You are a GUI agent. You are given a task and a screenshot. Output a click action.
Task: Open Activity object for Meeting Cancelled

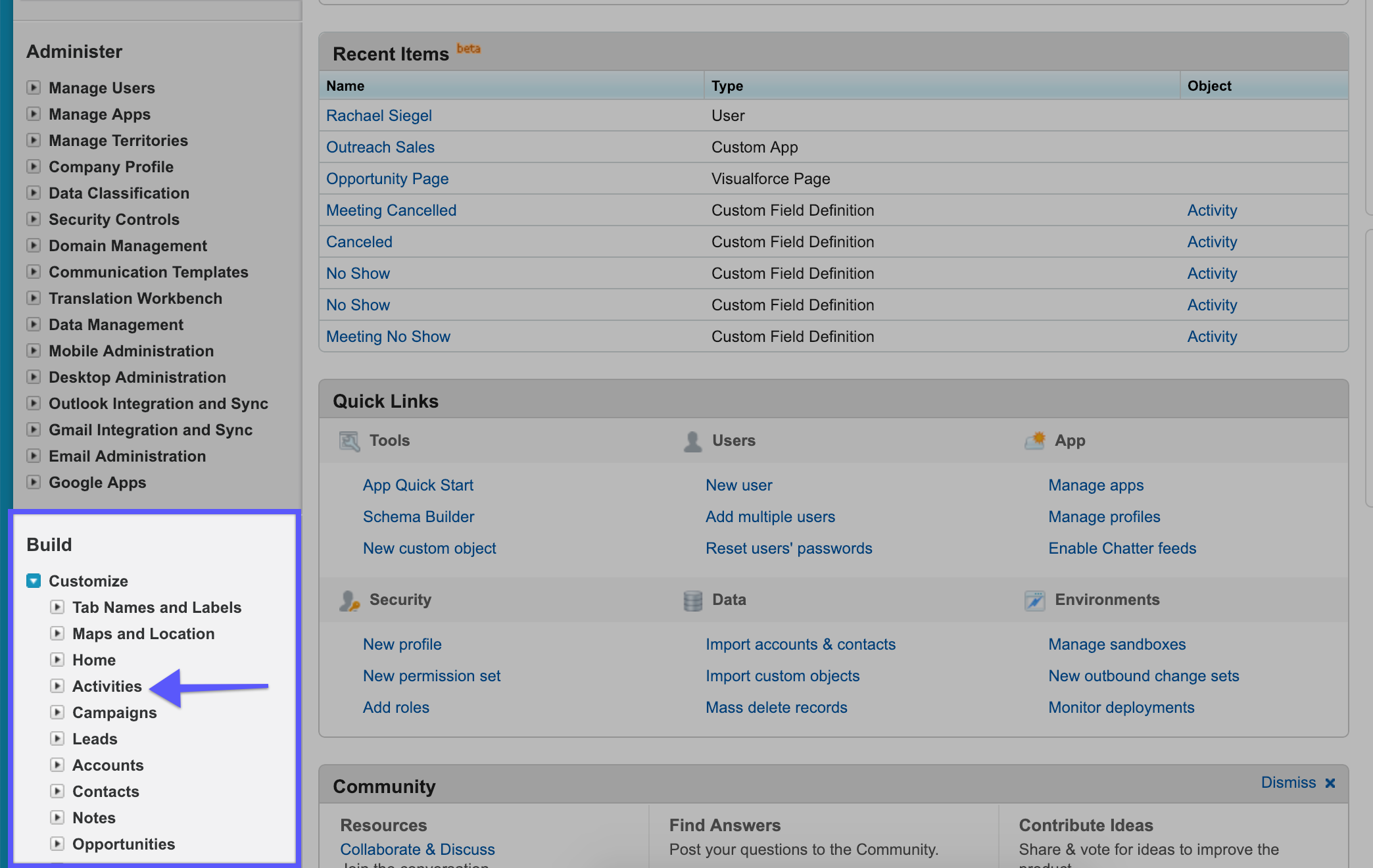click(1212, 210)
